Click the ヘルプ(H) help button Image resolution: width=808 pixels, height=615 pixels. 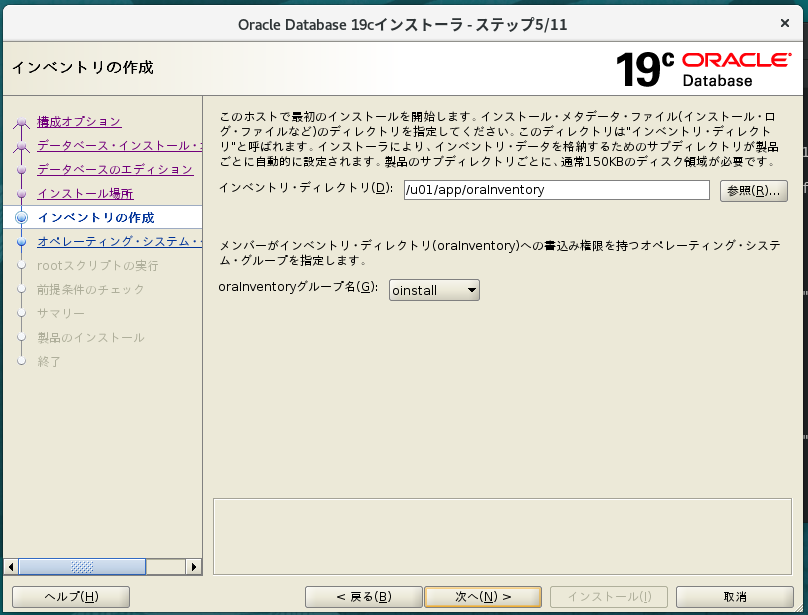pyautogui.click(x=71, y=597)
